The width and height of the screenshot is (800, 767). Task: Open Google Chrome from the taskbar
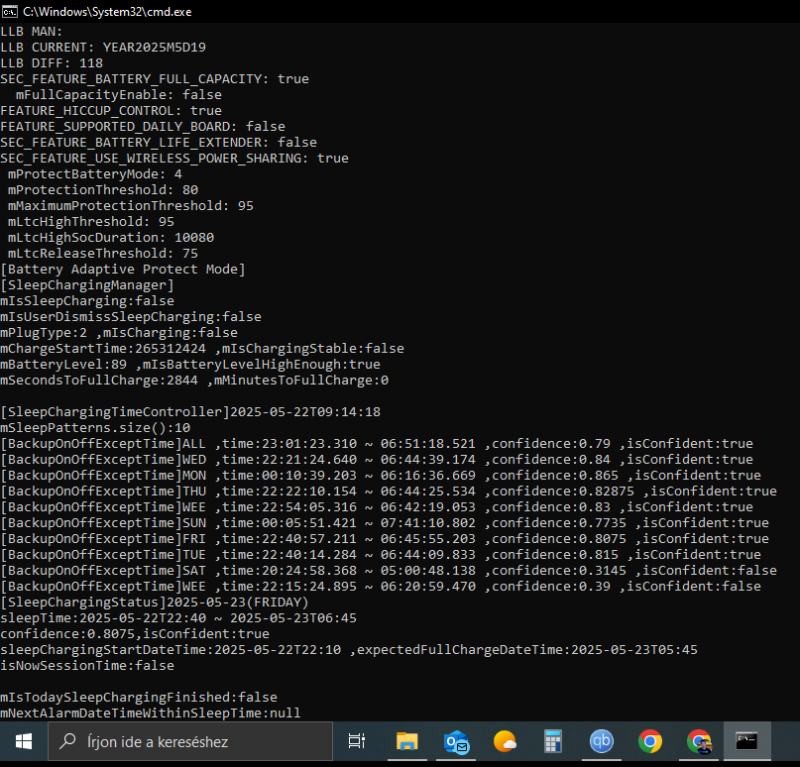click(650, 741)
